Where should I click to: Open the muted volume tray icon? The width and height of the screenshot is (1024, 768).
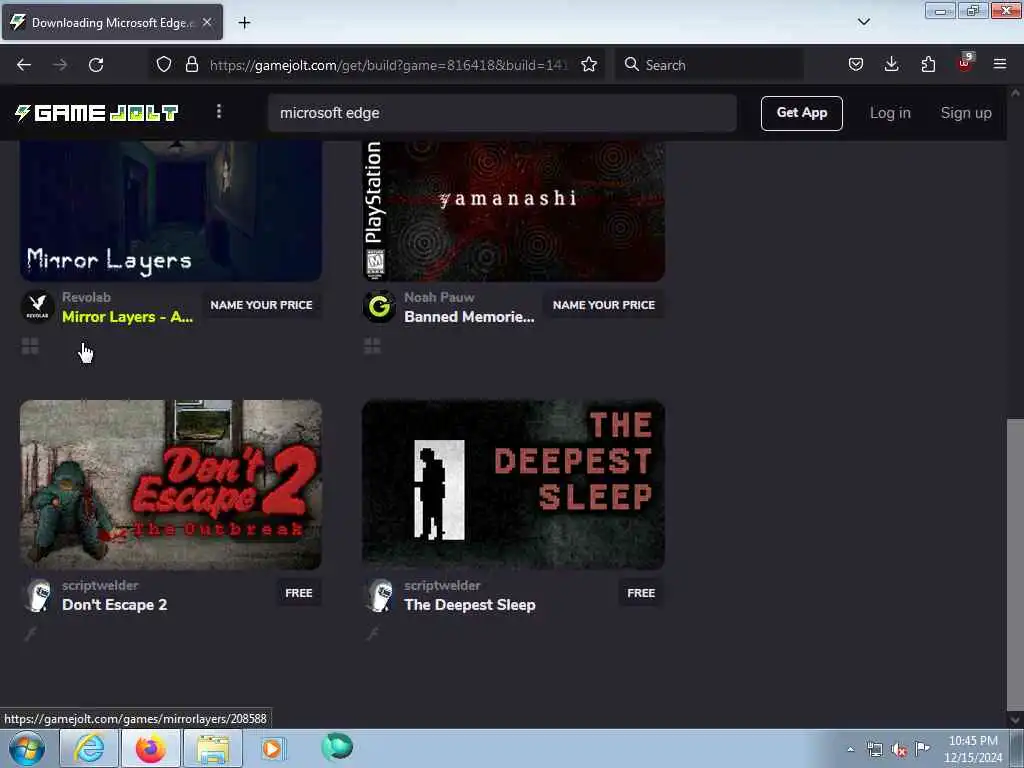click(x=899, y=749)
